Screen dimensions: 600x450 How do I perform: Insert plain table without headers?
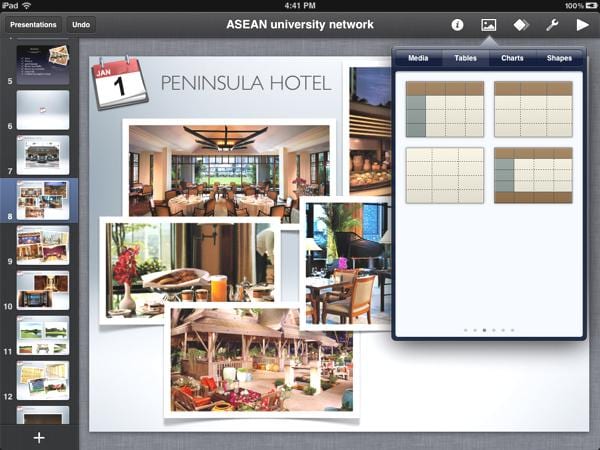445,175
